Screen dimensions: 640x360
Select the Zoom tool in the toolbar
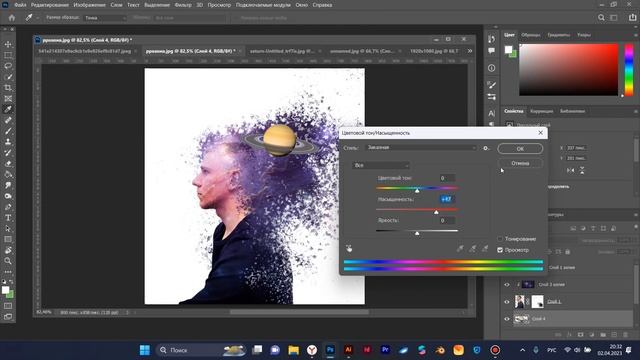pyautogui.click(x=8, y=261)
